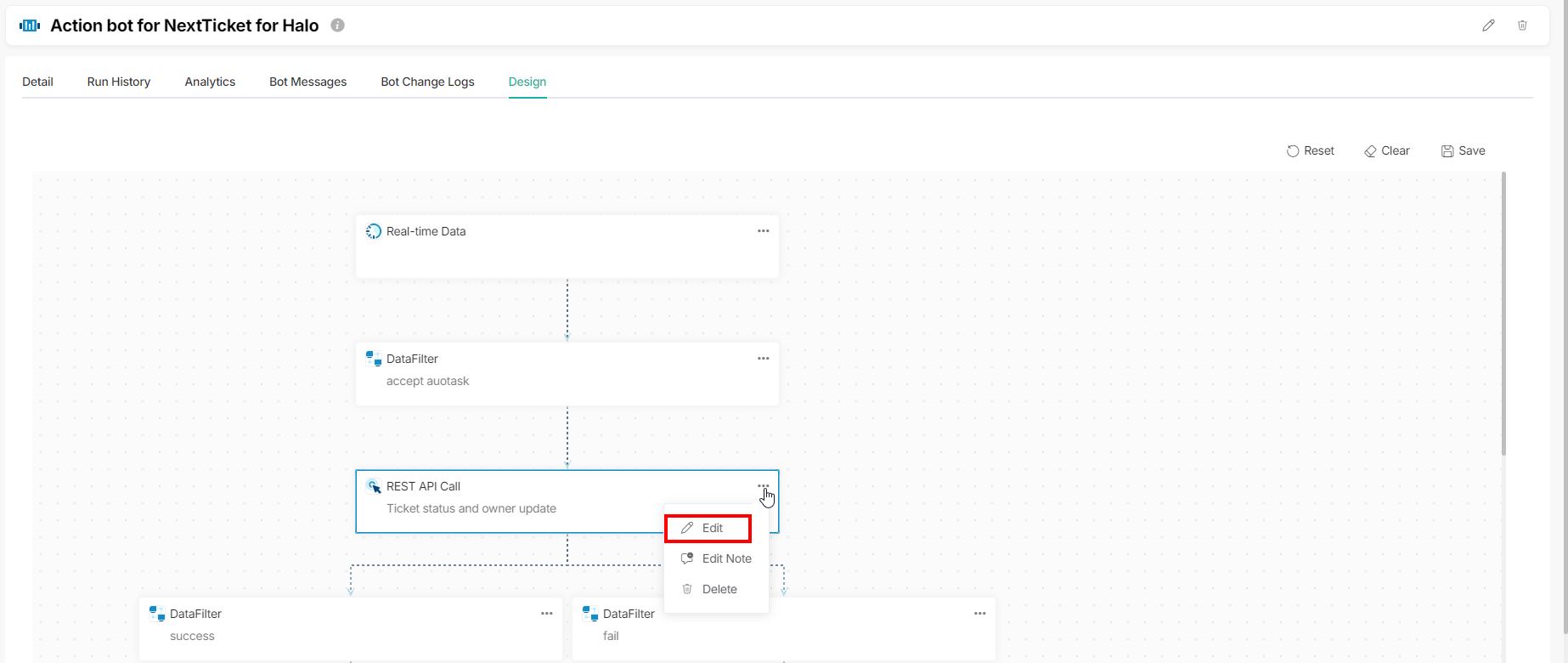Switch to the Run History tab

pos(119,82)
